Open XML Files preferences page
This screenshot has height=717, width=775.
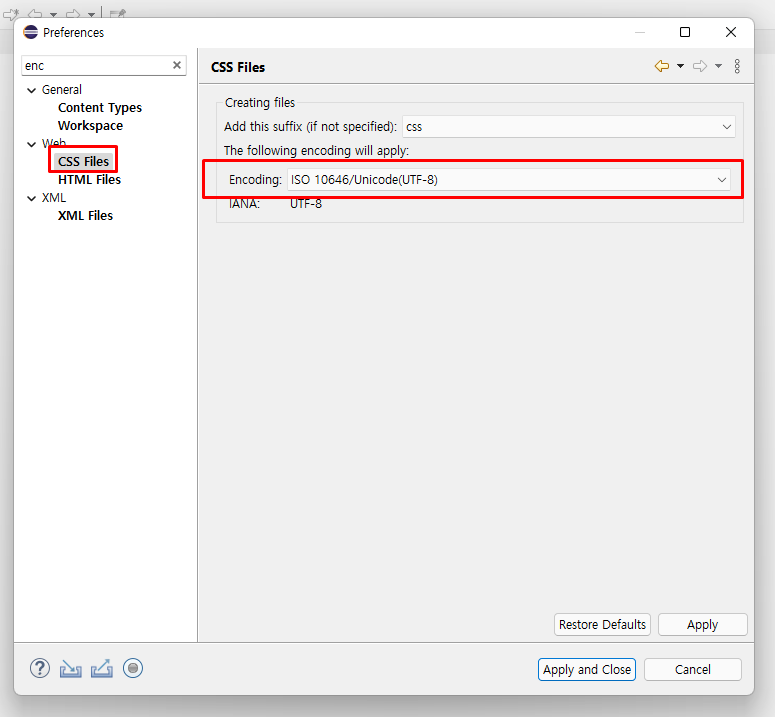[x=86, y=215]
